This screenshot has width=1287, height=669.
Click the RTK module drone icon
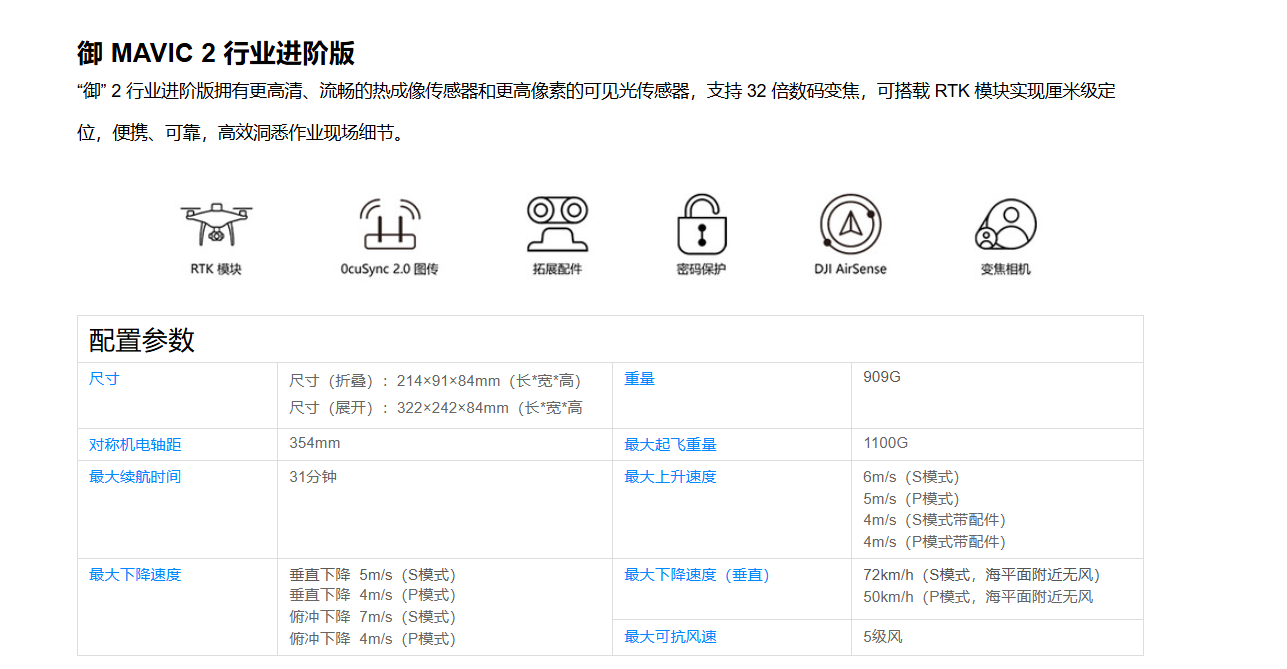click(x=216, y=224)
